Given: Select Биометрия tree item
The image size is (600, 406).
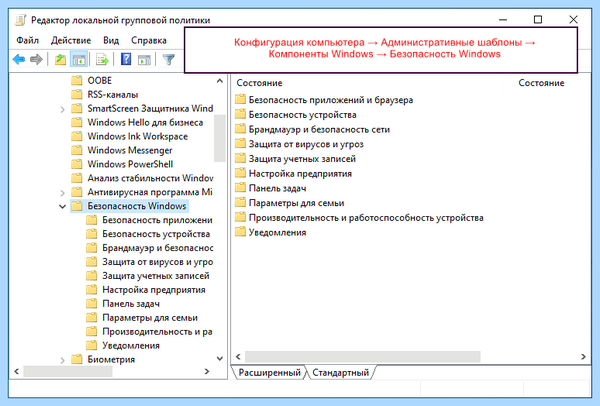Looking at the screenshot, I should [111, 359].
